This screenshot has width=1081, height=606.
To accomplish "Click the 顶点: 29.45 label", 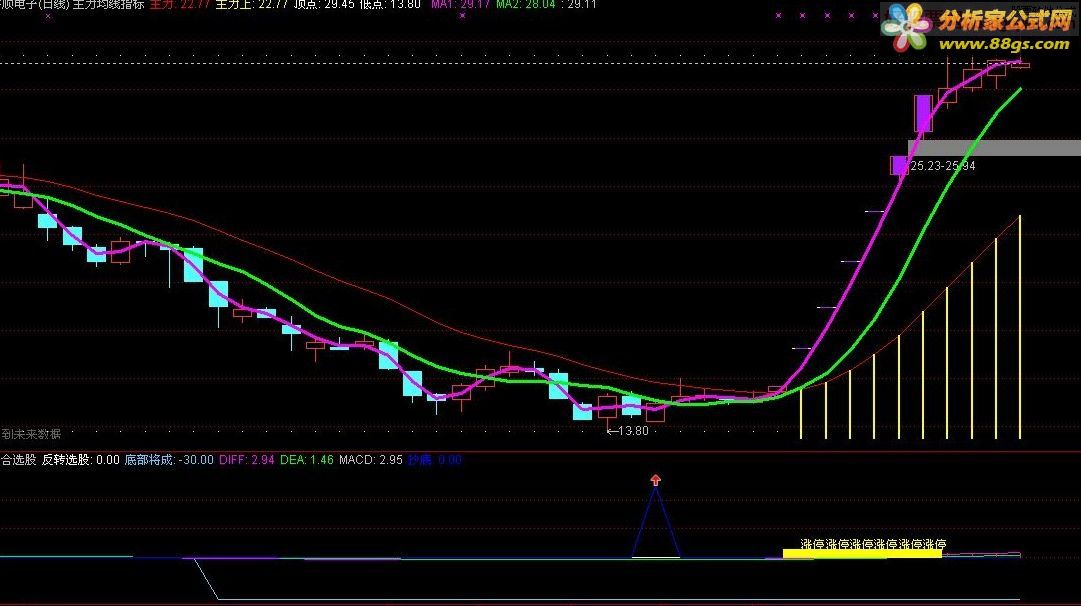I will point(324,4).
